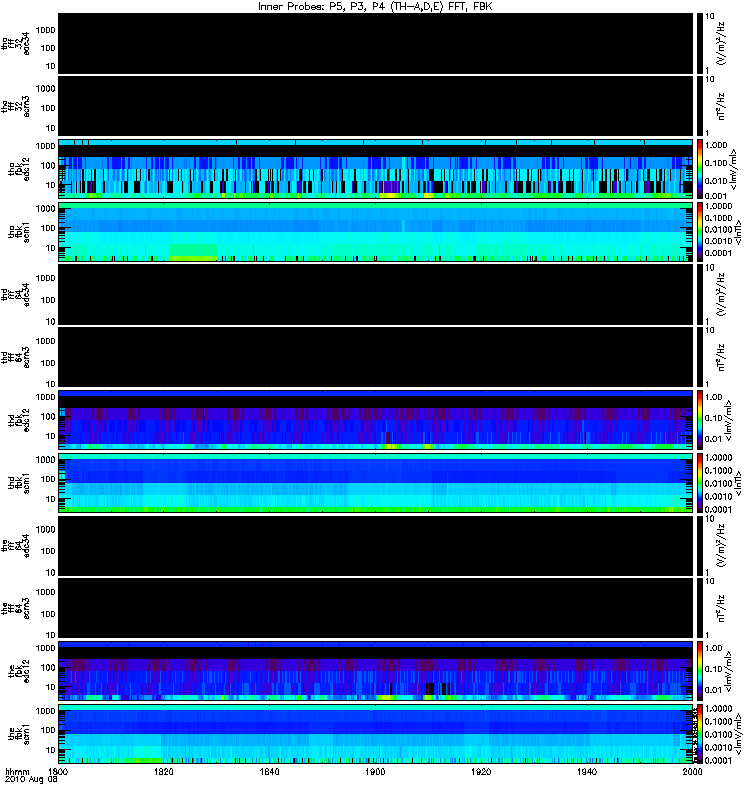Click the empty tha fff 32 edc34 panel

pos(375,43)
